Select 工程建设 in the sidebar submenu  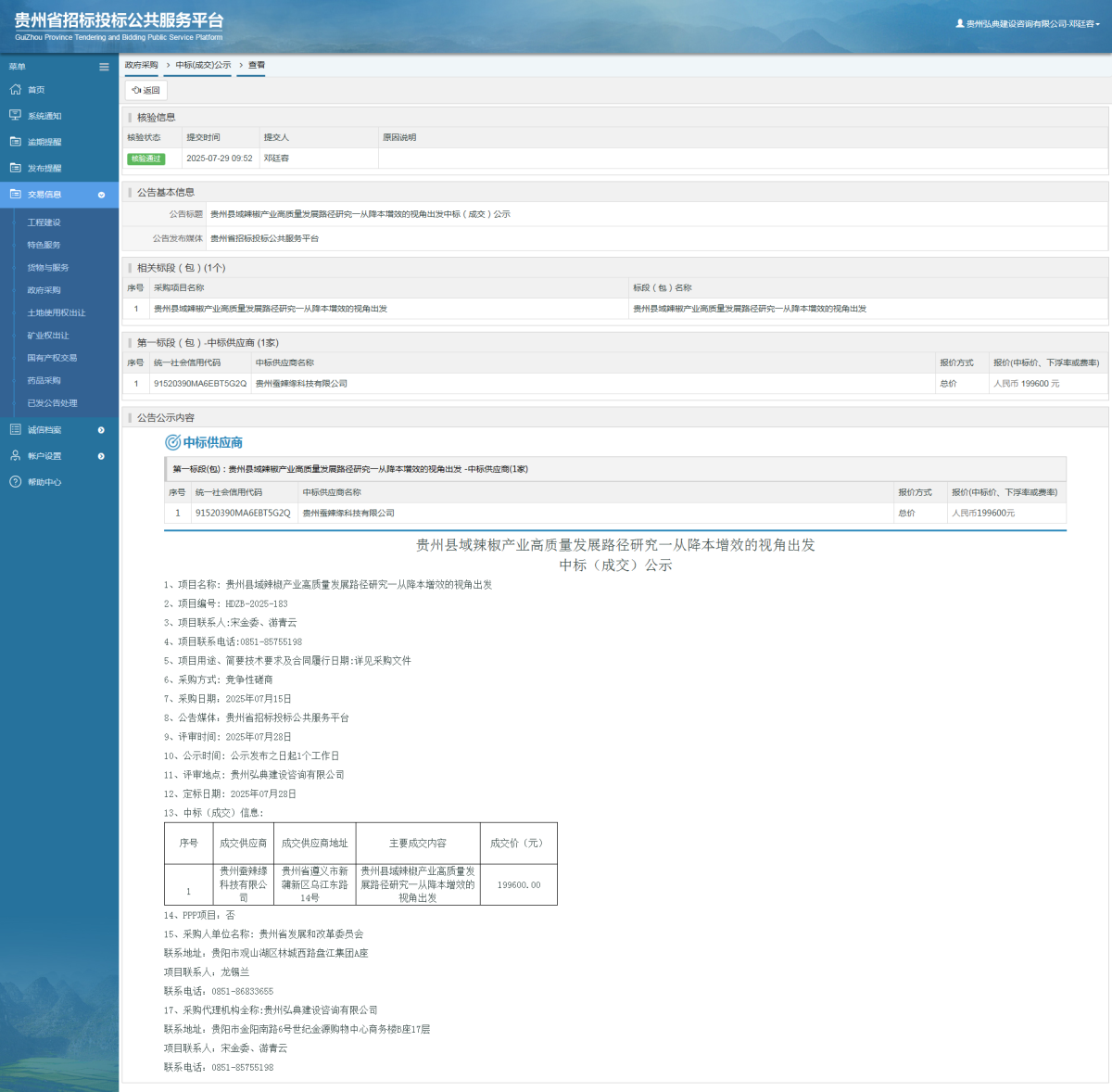tap(44, 222)
